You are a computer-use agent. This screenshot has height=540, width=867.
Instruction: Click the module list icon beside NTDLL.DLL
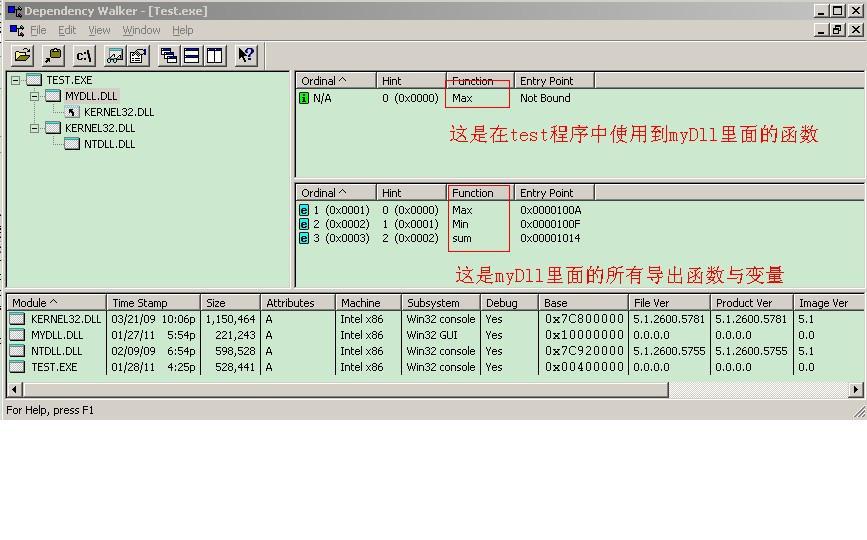pos(17,351)
